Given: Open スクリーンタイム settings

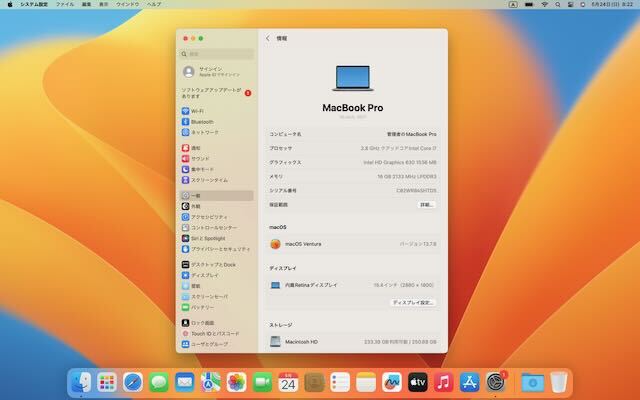Looking at the screenshot, I should pos(217,180).
